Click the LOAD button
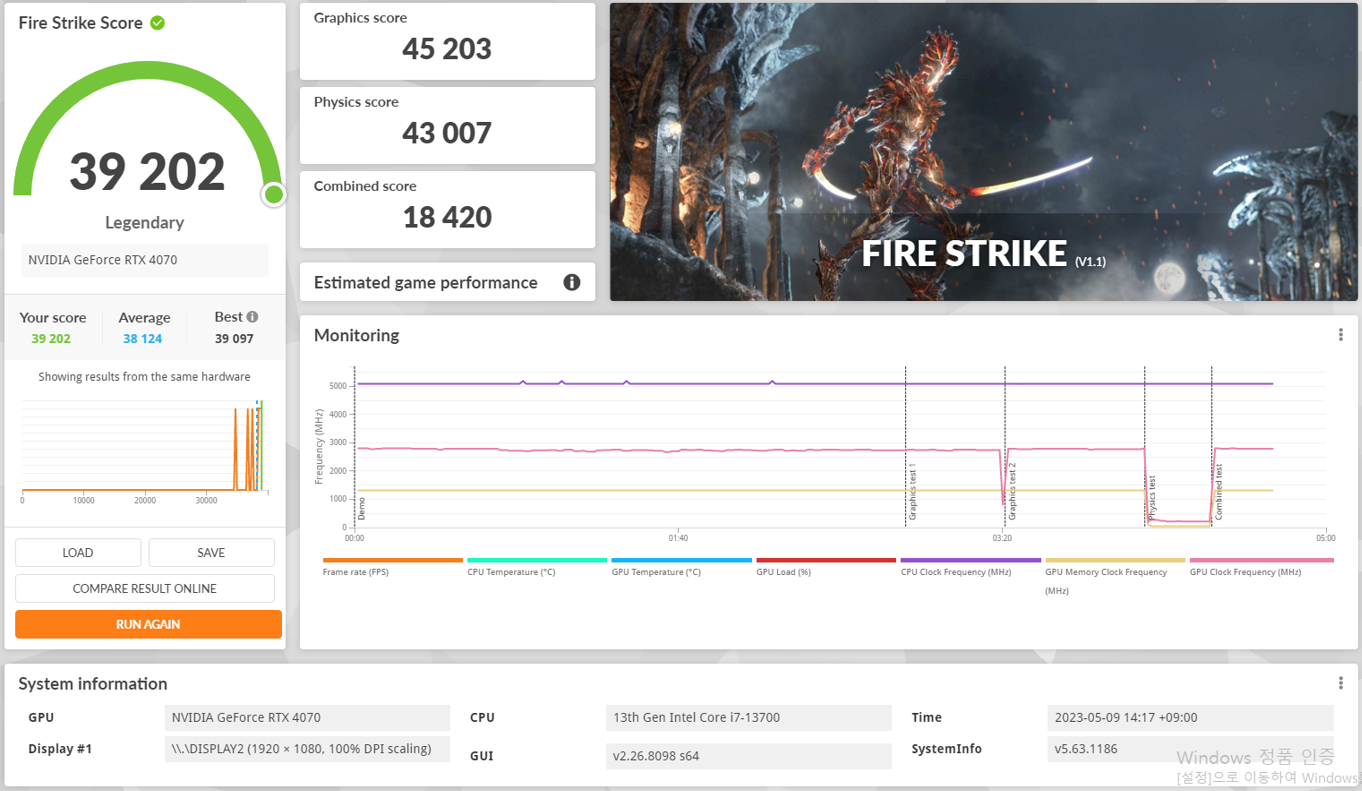This screenshot has width=1362, height=791. click(x=78, y=552)
